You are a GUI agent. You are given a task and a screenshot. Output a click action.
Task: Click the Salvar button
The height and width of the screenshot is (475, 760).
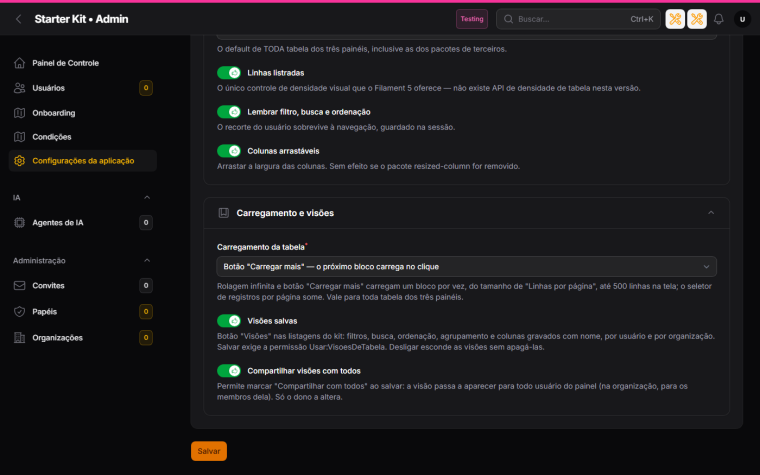tap(209, 451)
